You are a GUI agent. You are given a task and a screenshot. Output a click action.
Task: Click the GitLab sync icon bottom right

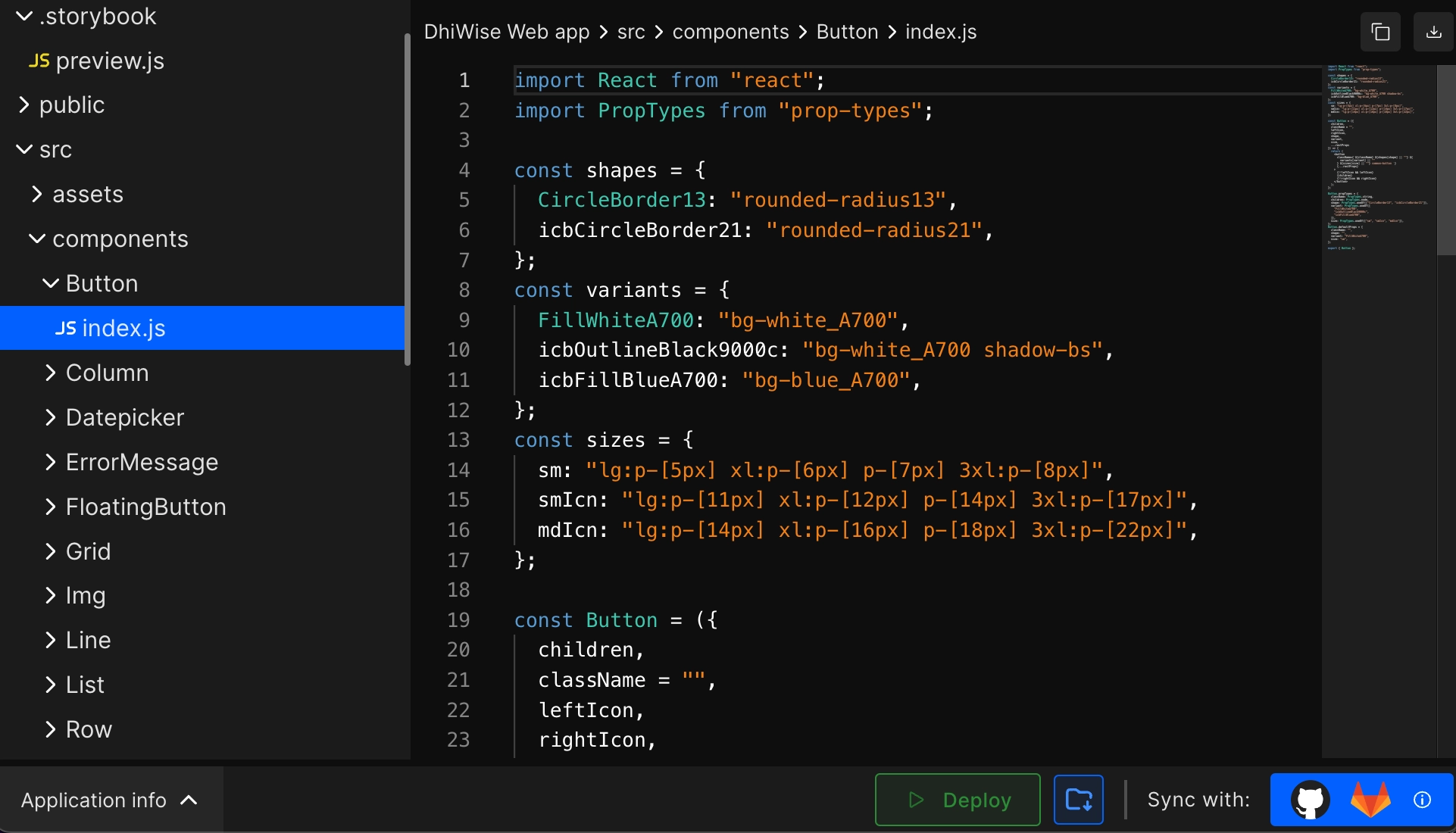pos(1370,800)
